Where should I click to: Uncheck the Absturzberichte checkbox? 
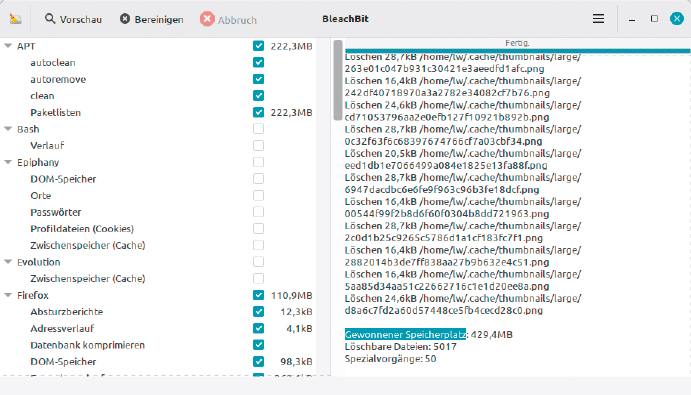coord(259,312)
